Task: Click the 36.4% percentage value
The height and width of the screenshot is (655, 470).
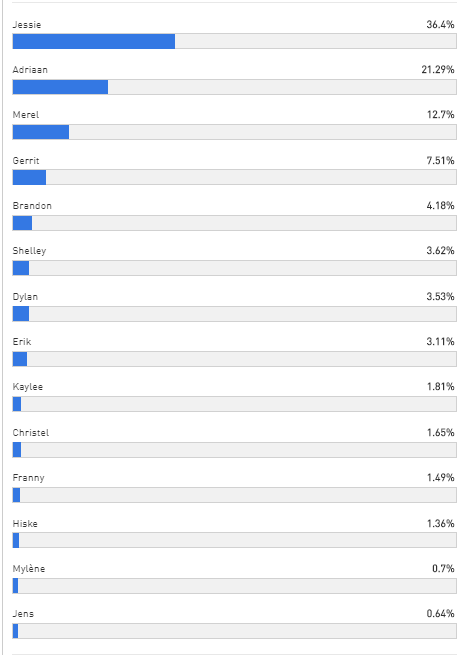Action: (x=440, y=25)
